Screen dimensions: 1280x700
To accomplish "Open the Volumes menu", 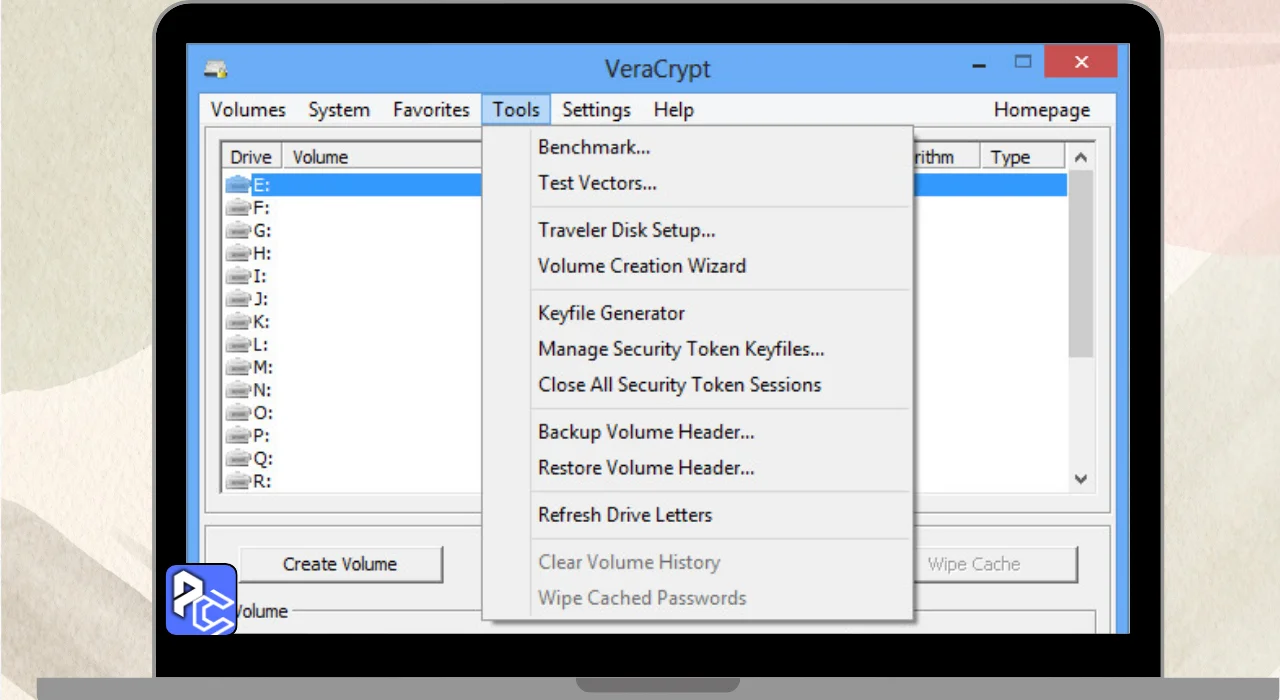I will pos(248,110).
